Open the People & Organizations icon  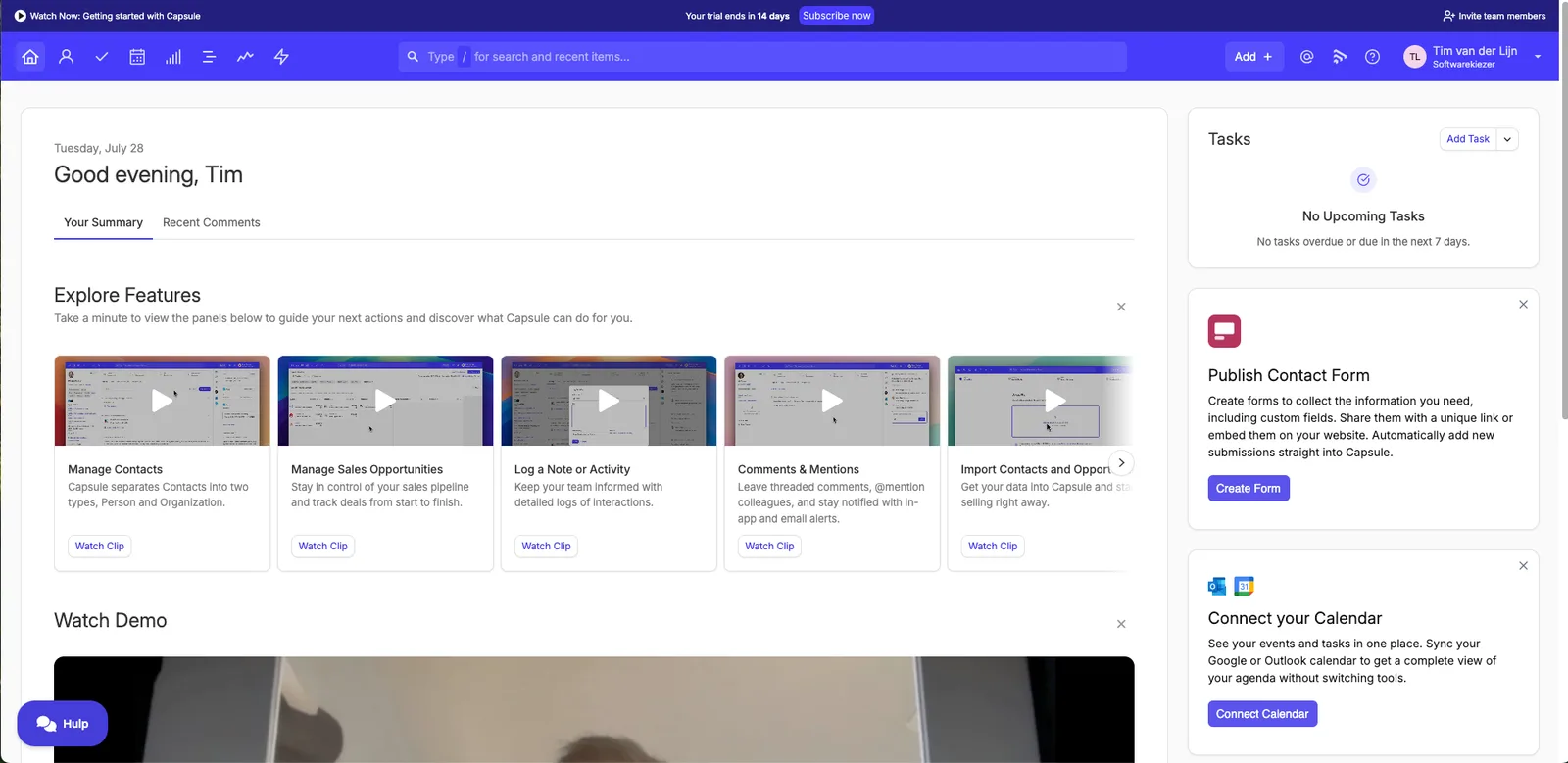click(x=67, y=57)
